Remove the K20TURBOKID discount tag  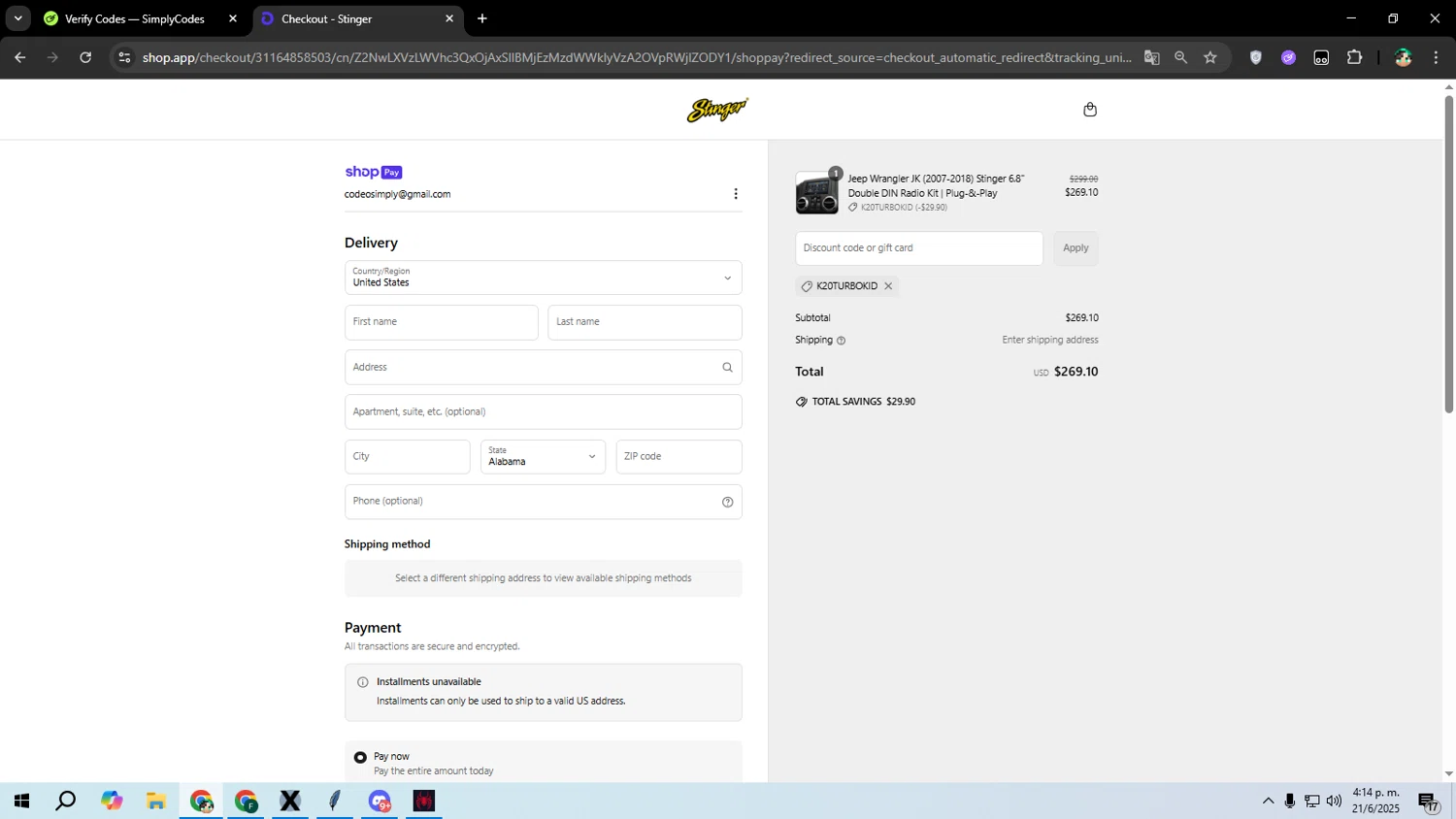coord(888,286)
